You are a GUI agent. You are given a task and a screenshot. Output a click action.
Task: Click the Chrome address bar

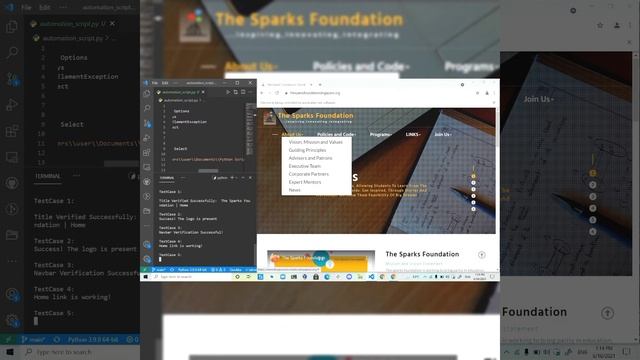click(380, 93)
